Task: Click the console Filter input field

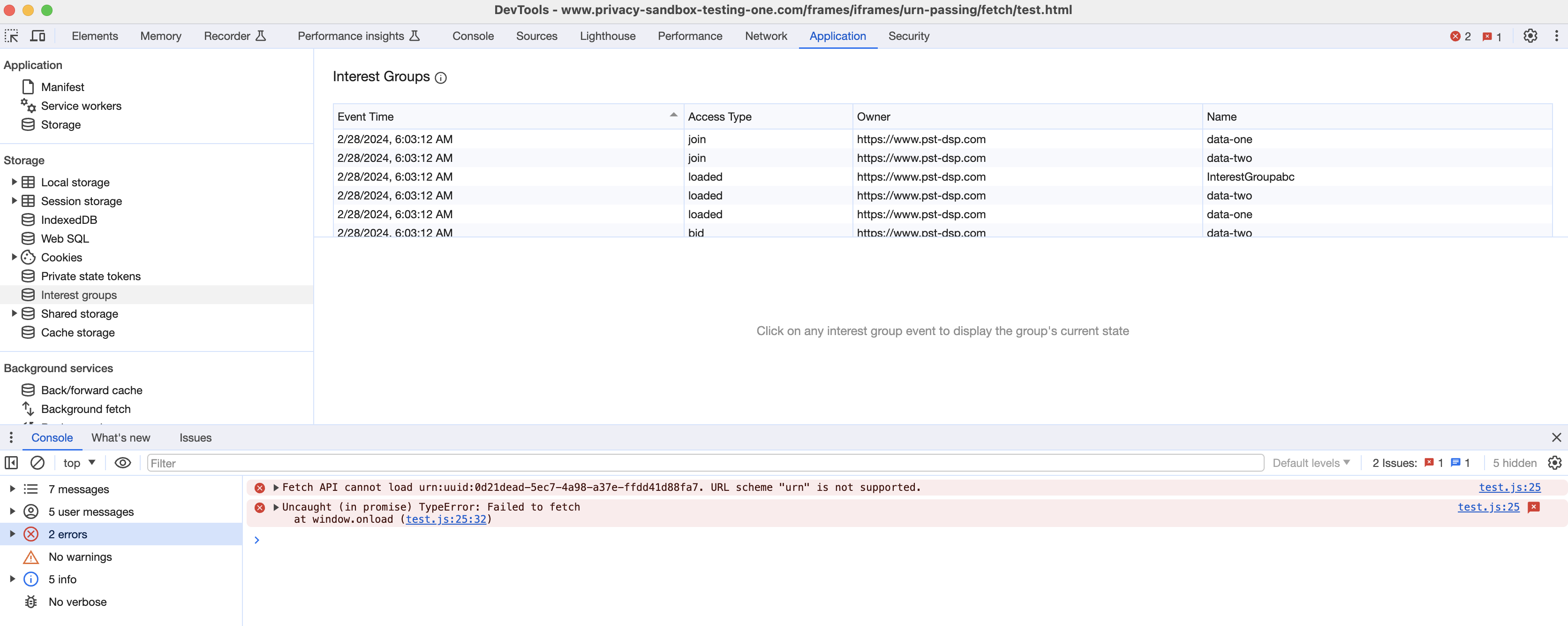Action: pos(705,463)
